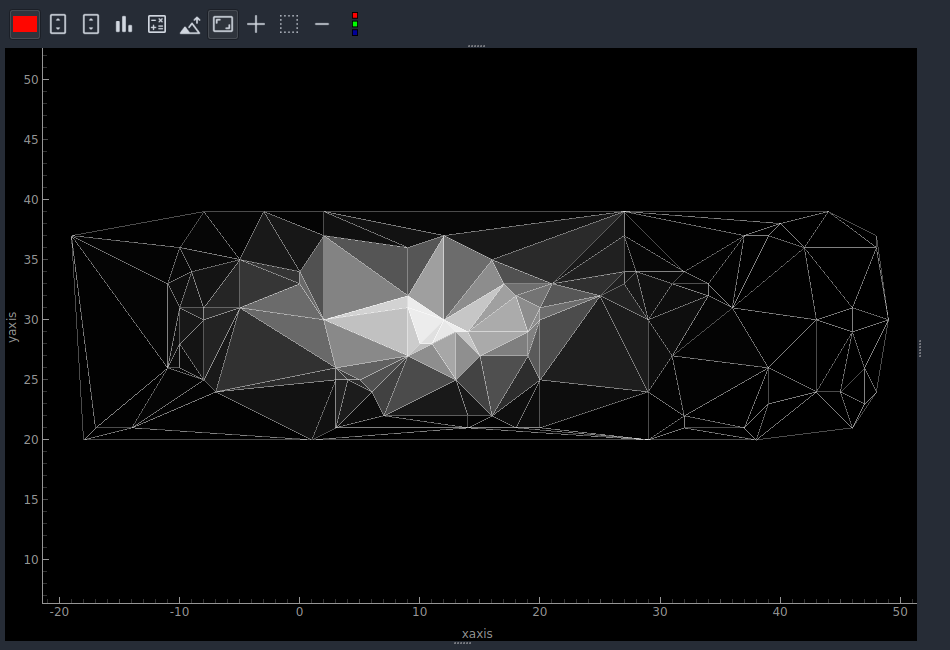
Task: Click the y-axis tick value 40
Action: coord(31,199)
